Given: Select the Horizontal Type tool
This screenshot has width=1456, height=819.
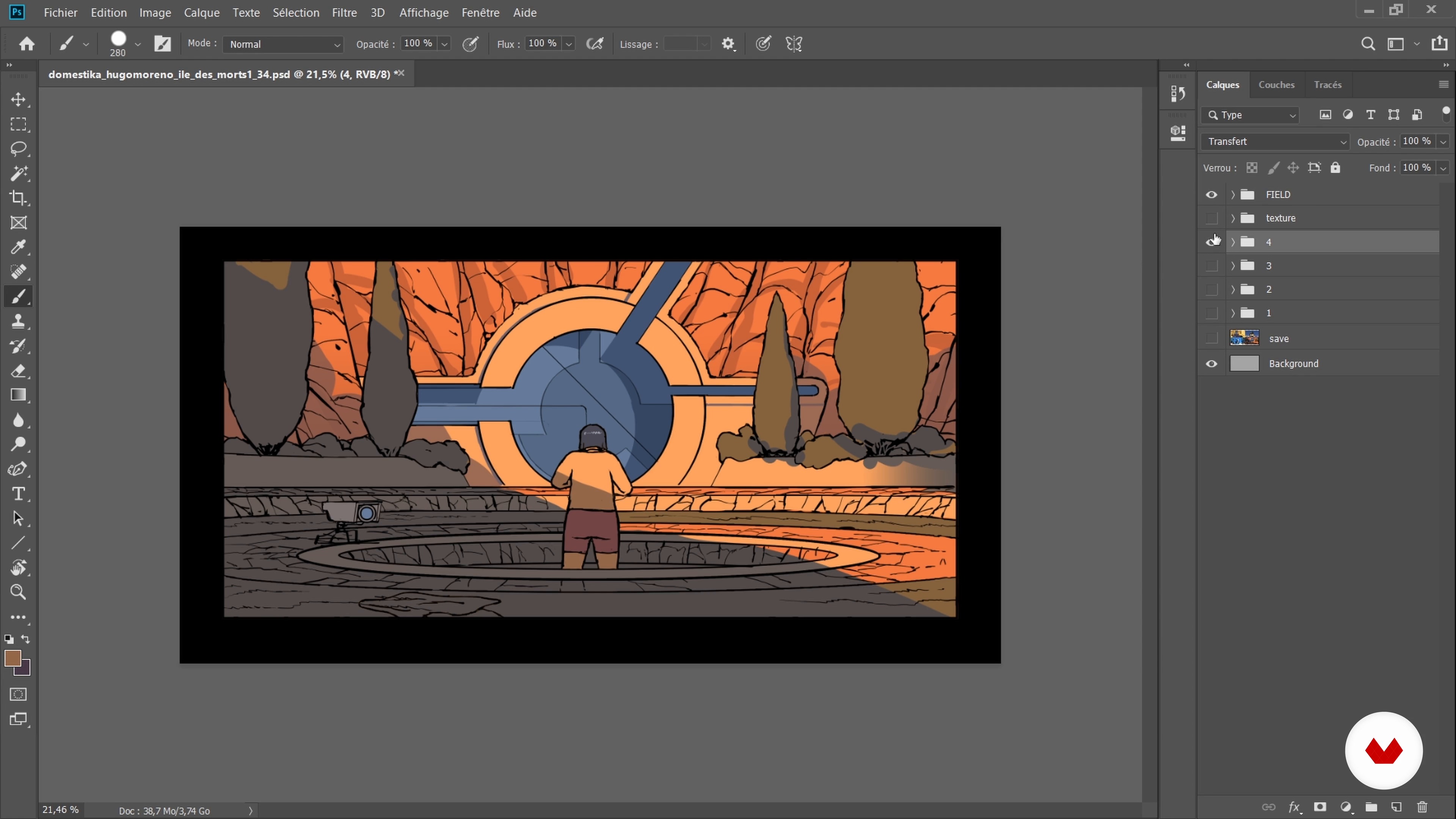Looking at the screenshot, I should pos(18,494).
